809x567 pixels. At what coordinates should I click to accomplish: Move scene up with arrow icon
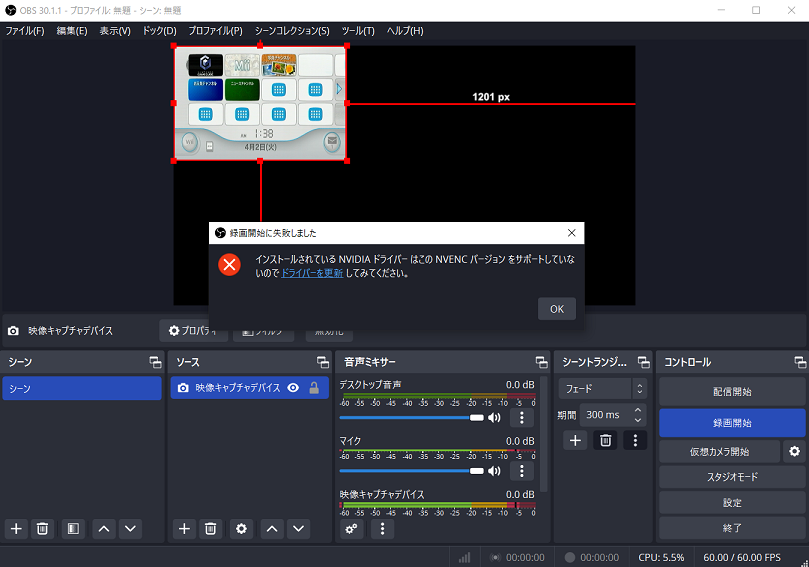coord(104,529)
